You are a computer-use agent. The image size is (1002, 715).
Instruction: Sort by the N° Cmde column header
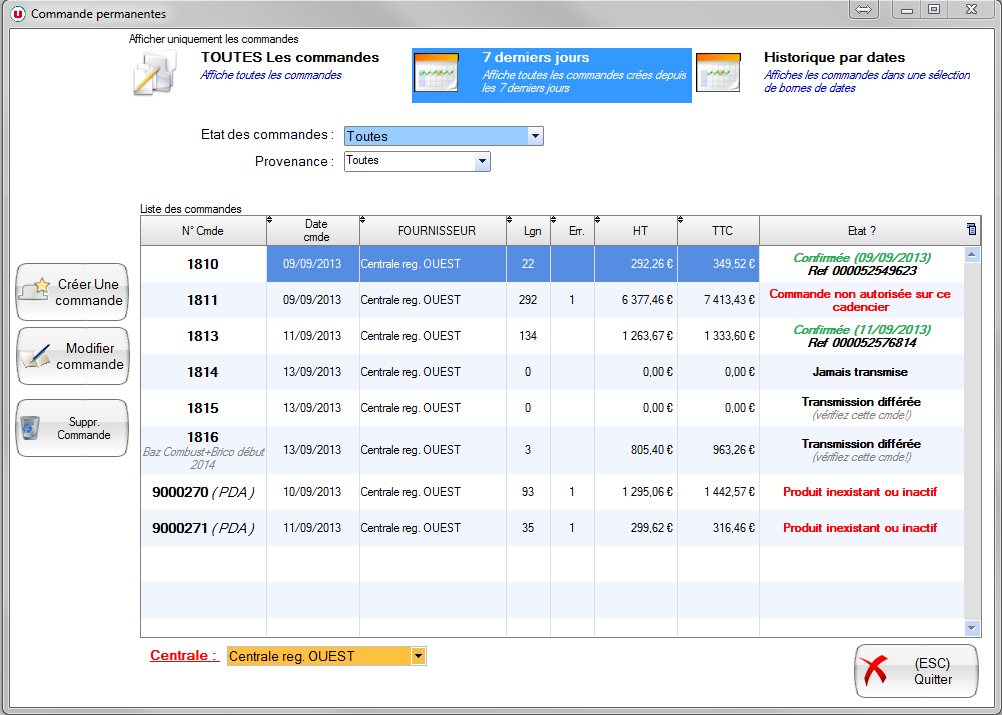(203, 231)
